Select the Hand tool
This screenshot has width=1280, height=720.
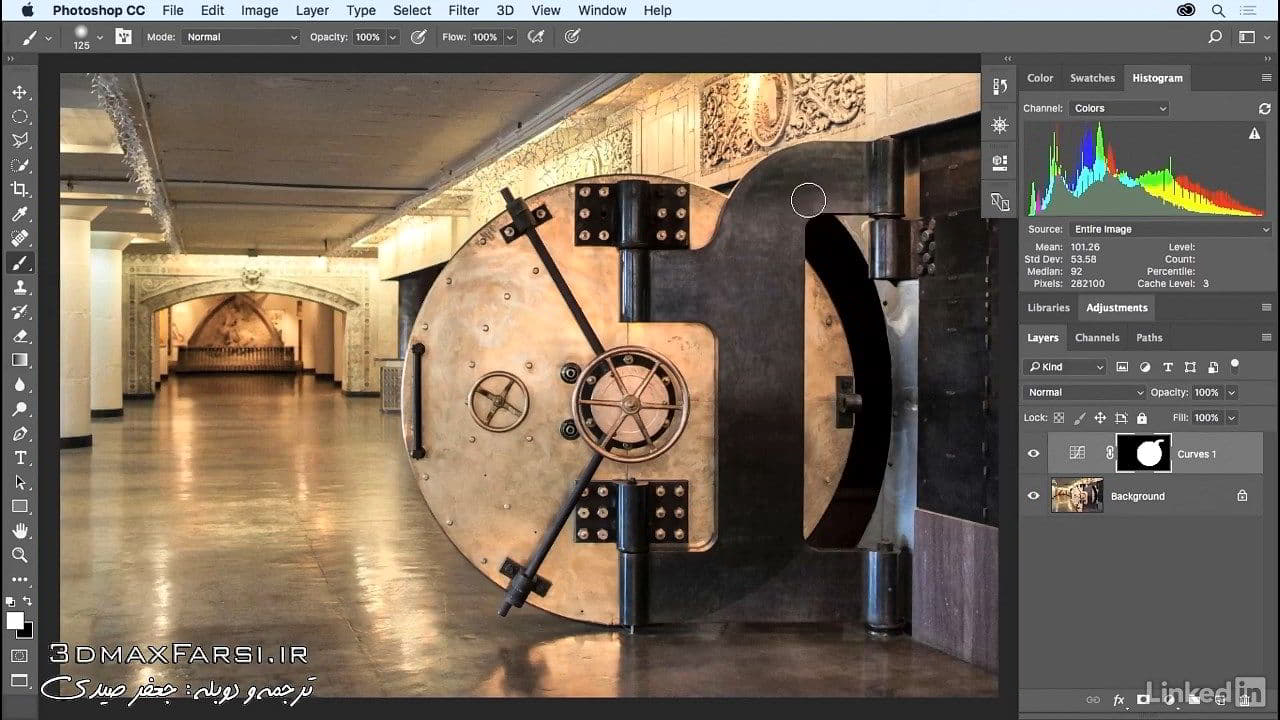pos(20,531)
